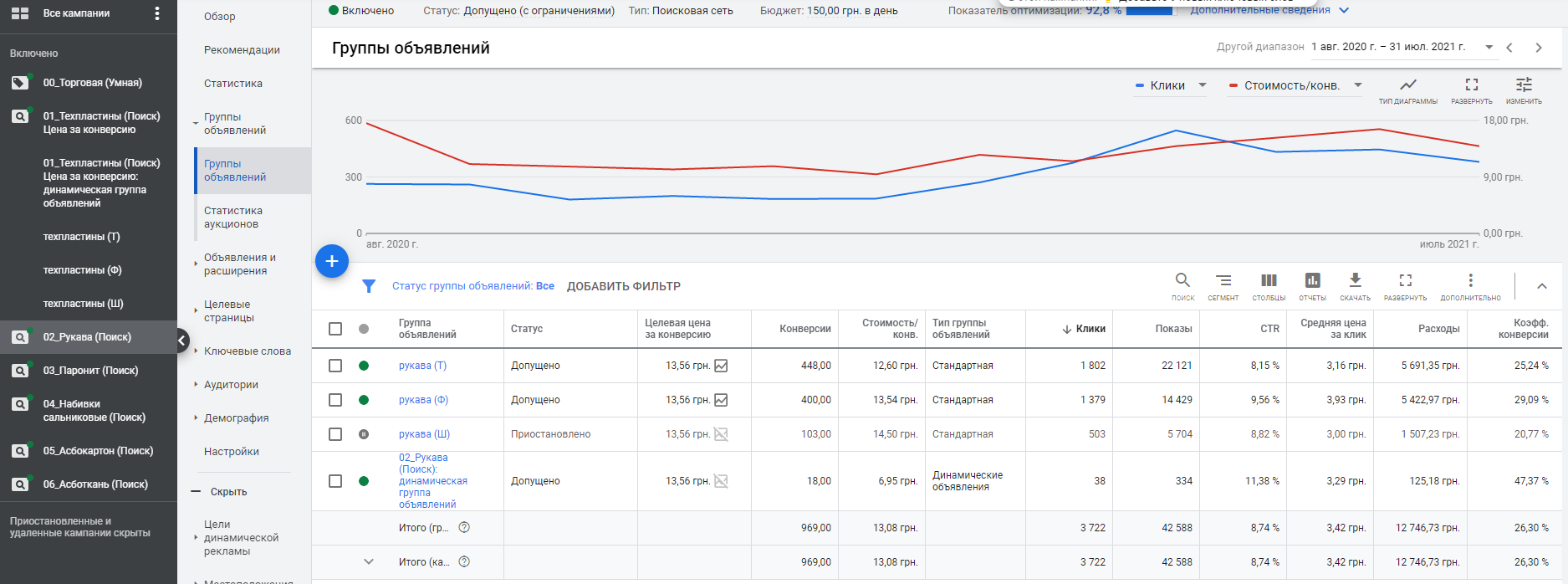
Task: Click the search icon next to 06_Асботкань
Action: 20,484
